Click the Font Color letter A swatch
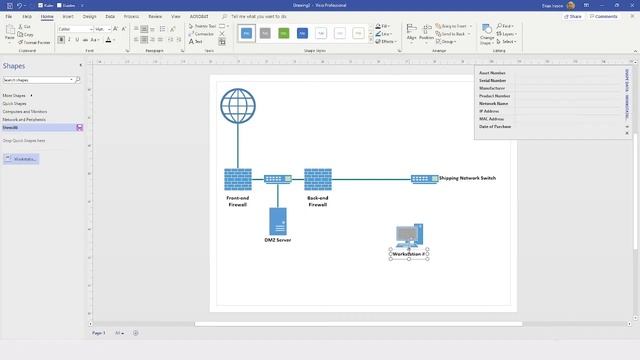640x360 pixels. point(108,40)
